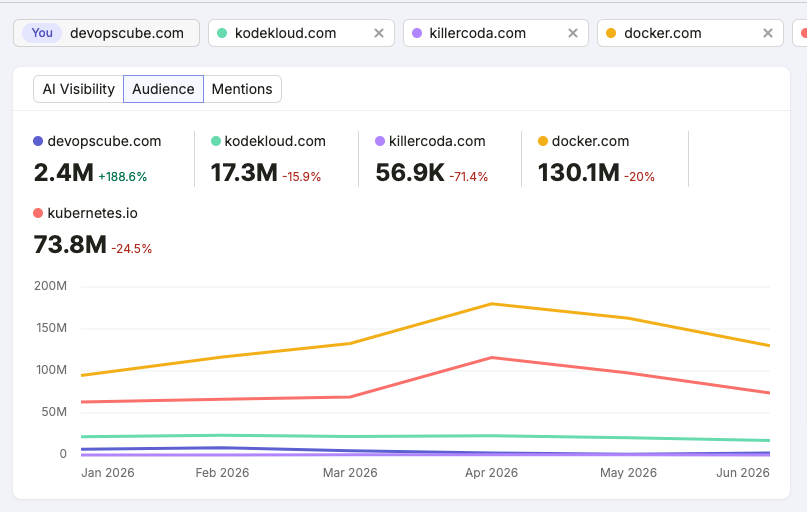
Task: Click the +188.6% change figure
Action: point(122,176)
